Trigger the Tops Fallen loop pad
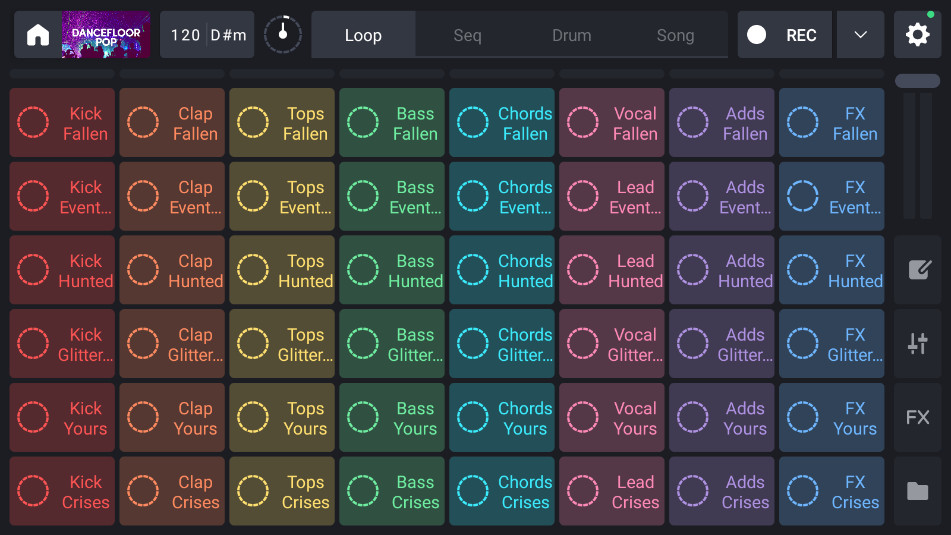The height and width of the screenshot is (535, 951). [282, 123]
